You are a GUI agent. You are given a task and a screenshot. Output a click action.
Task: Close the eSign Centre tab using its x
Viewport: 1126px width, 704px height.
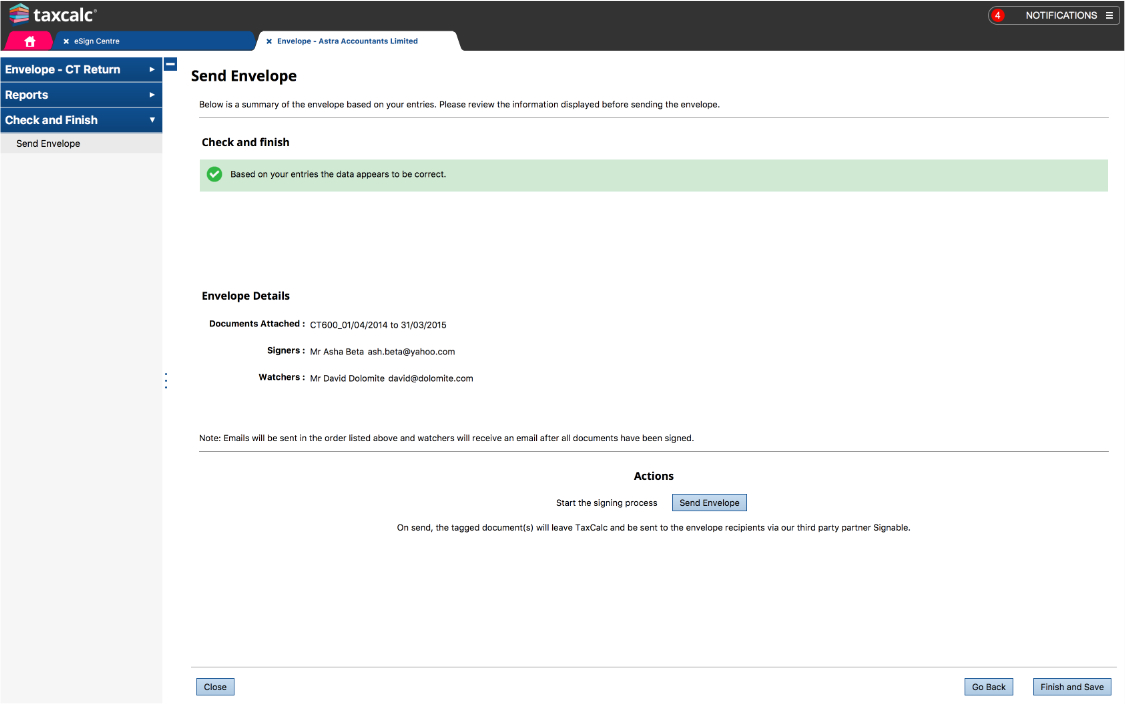point(66,42)
